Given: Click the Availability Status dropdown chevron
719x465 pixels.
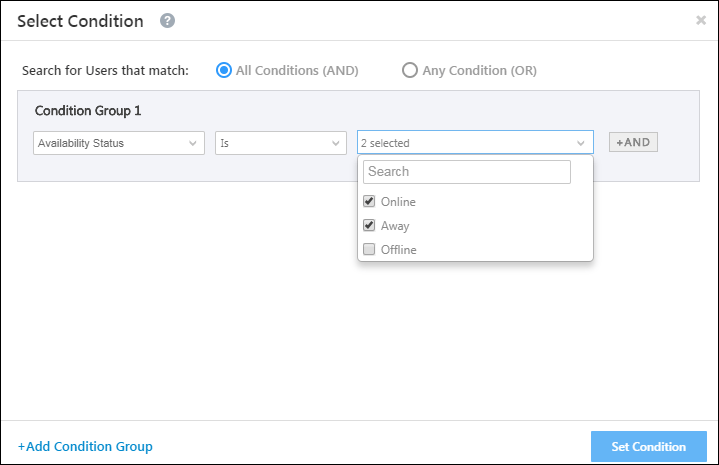Looking at the screenshot, I should 193,143.
